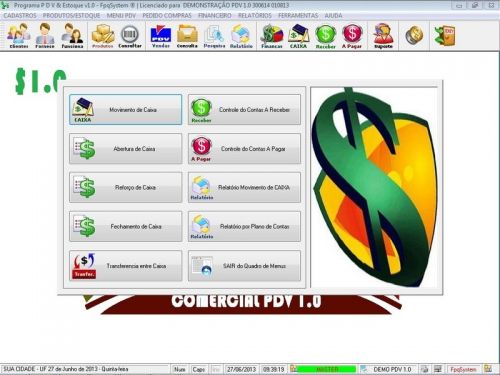Click the Produtos boxes toolbar icon

click(x=103, y=36)
